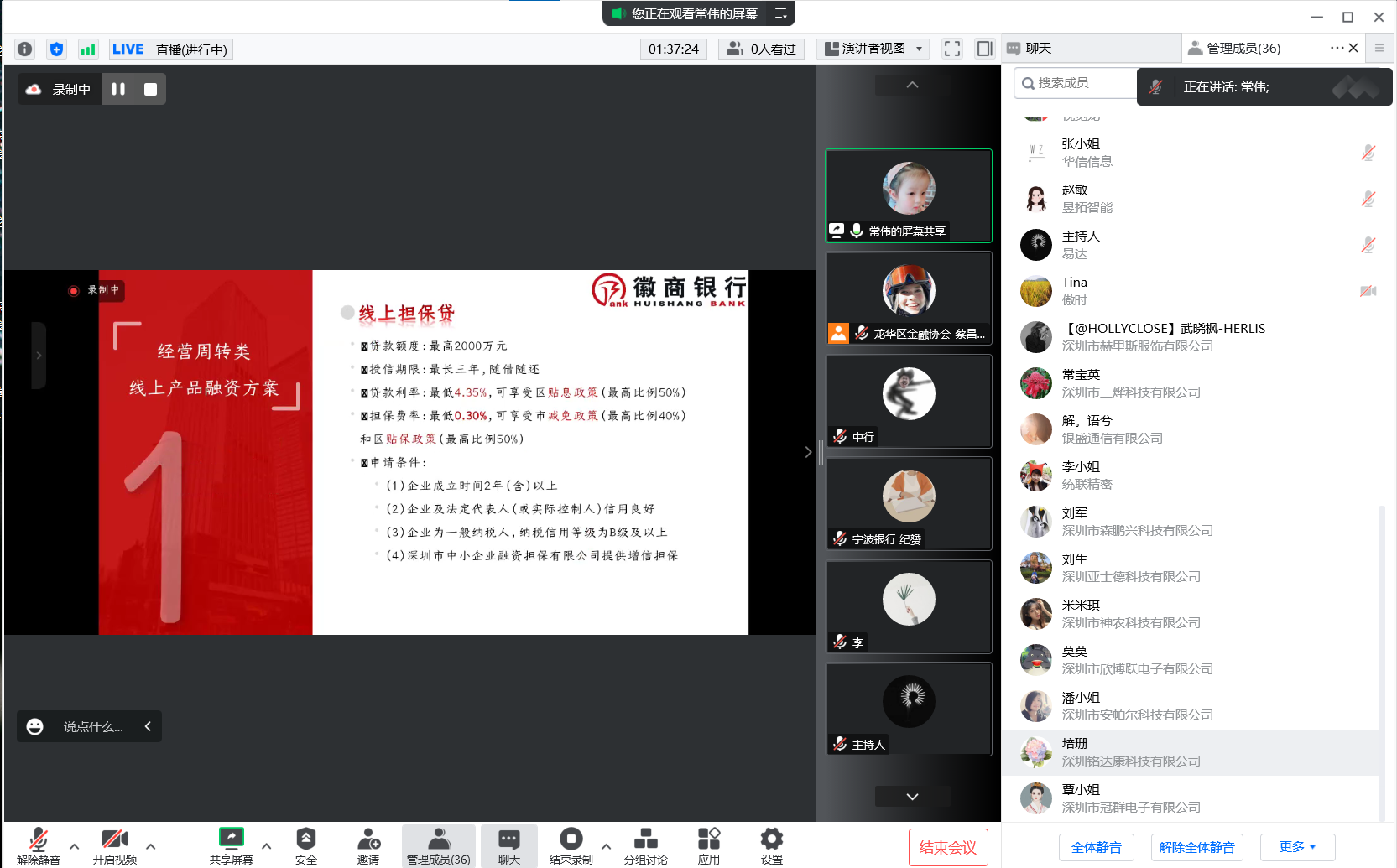The height and width of the screenshot is (868, 1397).
Task: Select member 覃小姐 in the list
Action: pyautogui.click(x=1191, y=798)
